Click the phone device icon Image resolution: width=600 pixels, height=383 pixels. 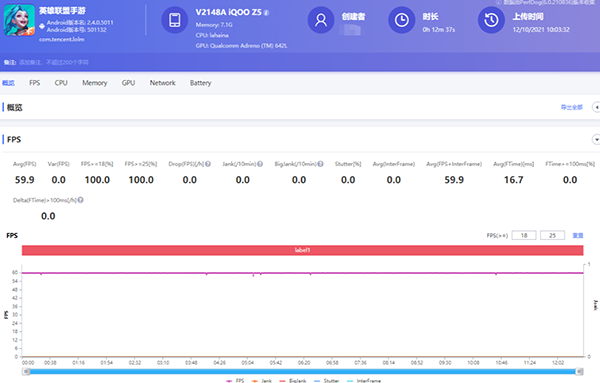(x=175, y=20)
